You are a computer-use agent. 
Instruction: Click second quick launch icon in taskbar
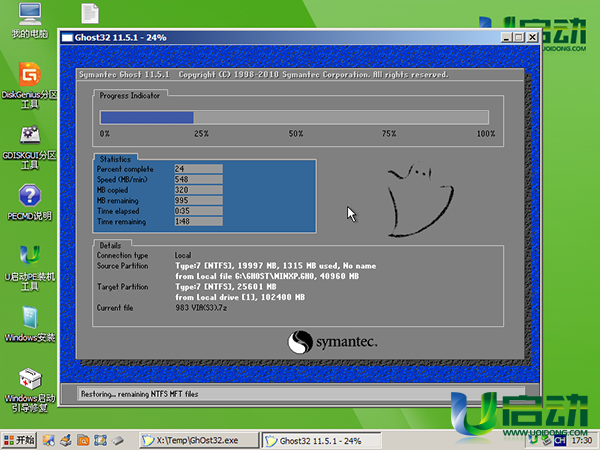pyautogui.click(x=66, y=440)
